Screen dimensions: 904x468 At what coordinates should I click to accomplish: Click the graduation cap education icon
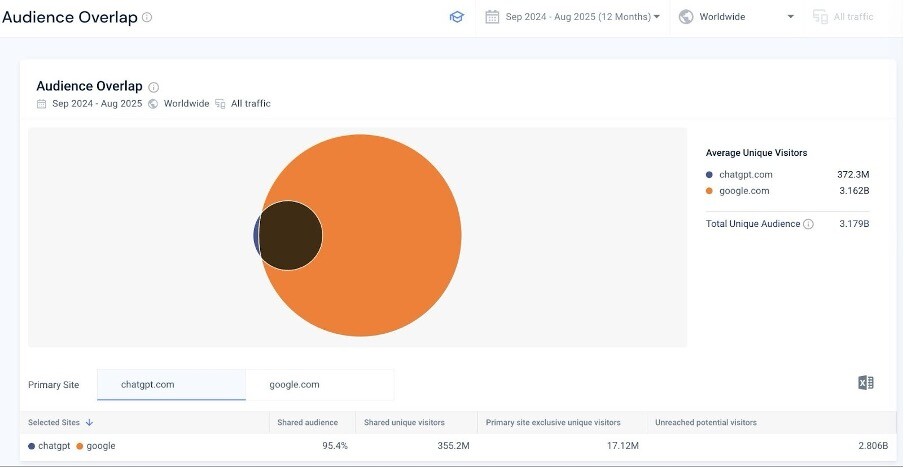coord(456,17)
